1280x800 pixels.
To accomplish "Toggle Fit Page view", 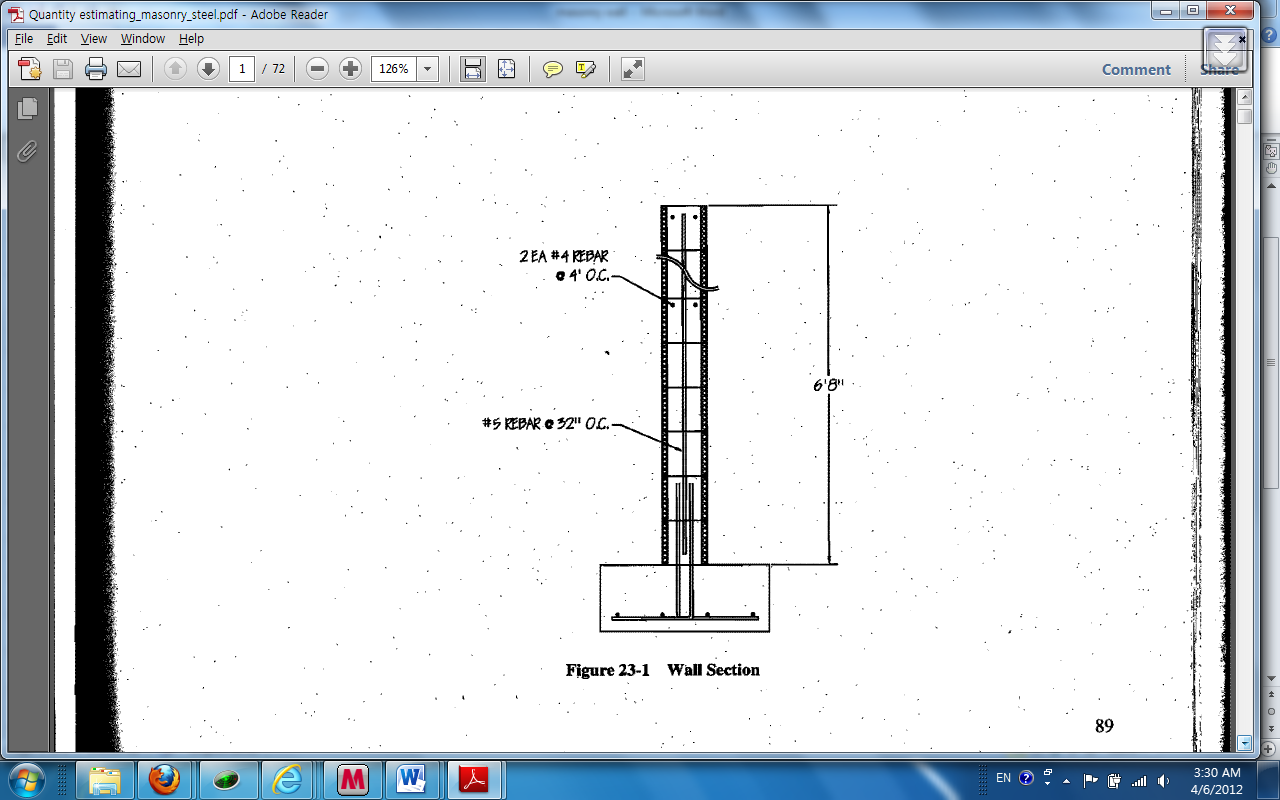I will pyautogui.click(x=505, y=69).
